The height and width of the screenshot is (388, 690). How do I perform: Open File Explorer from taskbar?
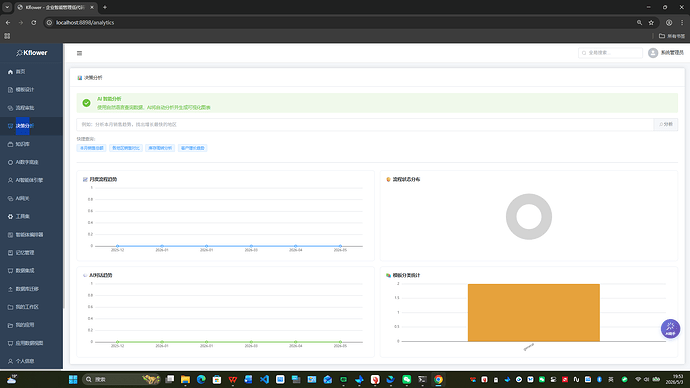(185, 379)
